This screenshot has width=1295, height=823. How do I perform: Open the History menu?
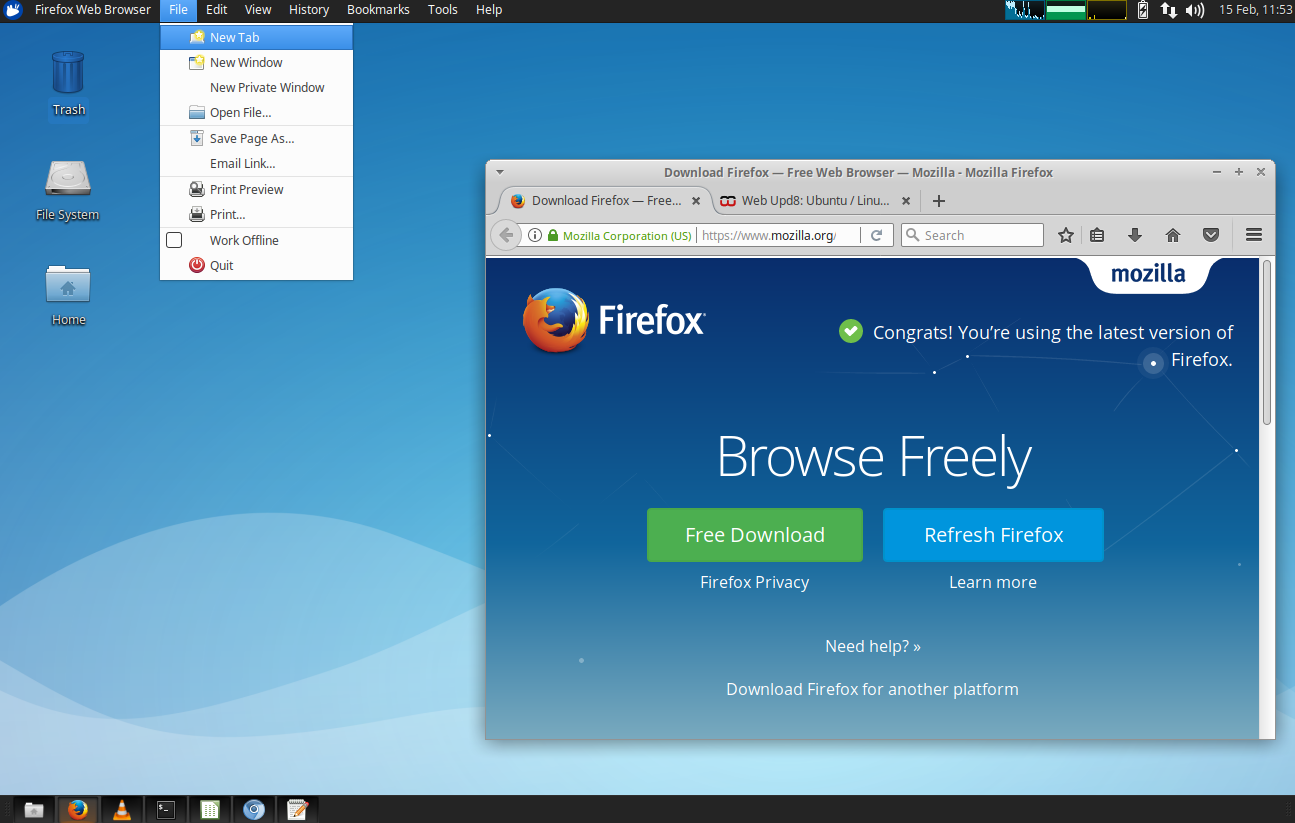(309, 10)
